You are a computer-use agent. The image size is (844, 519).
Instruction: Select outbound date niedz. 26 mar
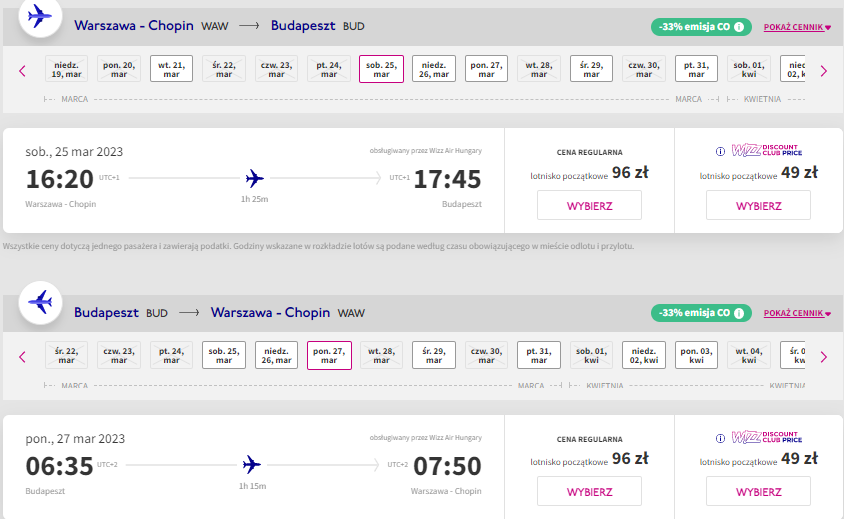point(434,69)
